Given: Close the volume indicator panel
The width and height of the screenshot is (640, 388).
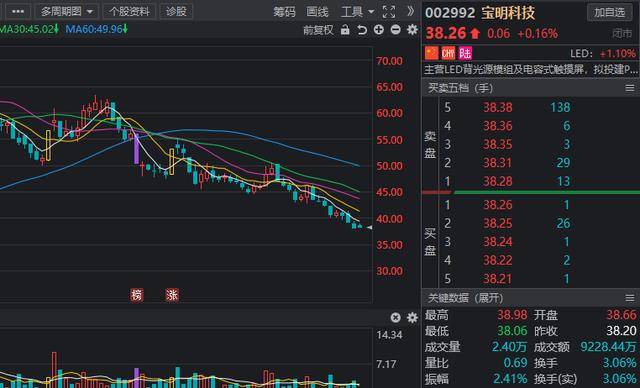Looking at the screenshot, I should pyautogui.click(x=395, y=317).
